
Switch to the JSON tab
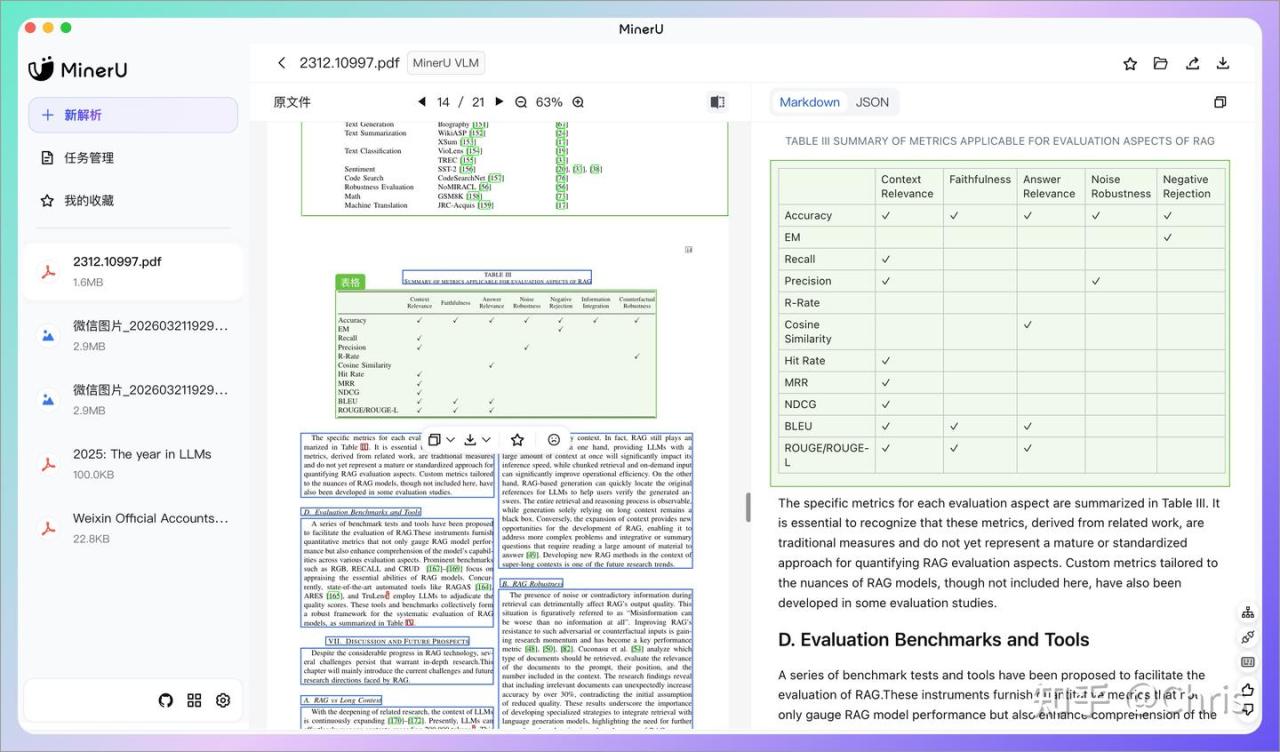point(872,102)
